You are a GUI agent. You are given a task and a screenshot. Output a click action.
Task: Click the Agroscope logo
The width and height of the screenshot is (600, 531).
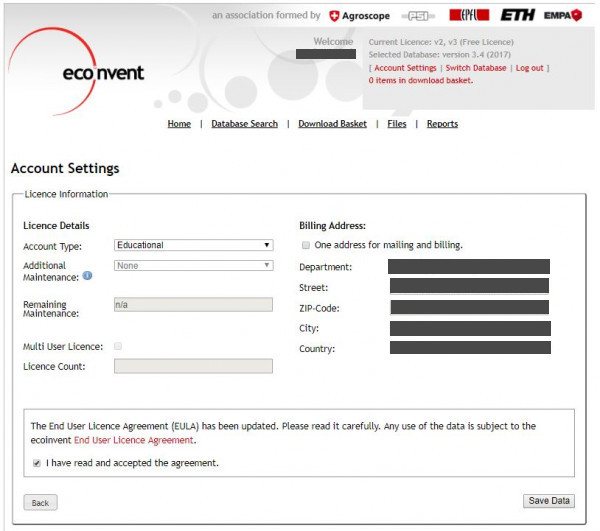tap(359, 16)
